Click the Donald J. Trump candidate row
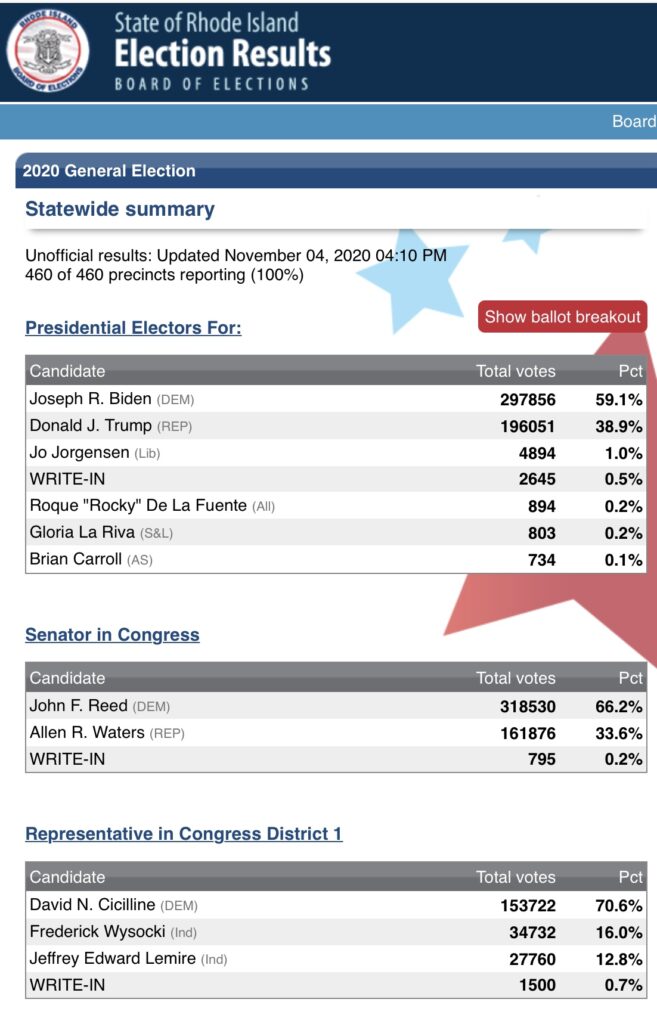The image size is (657, 1024). point(336,426)
